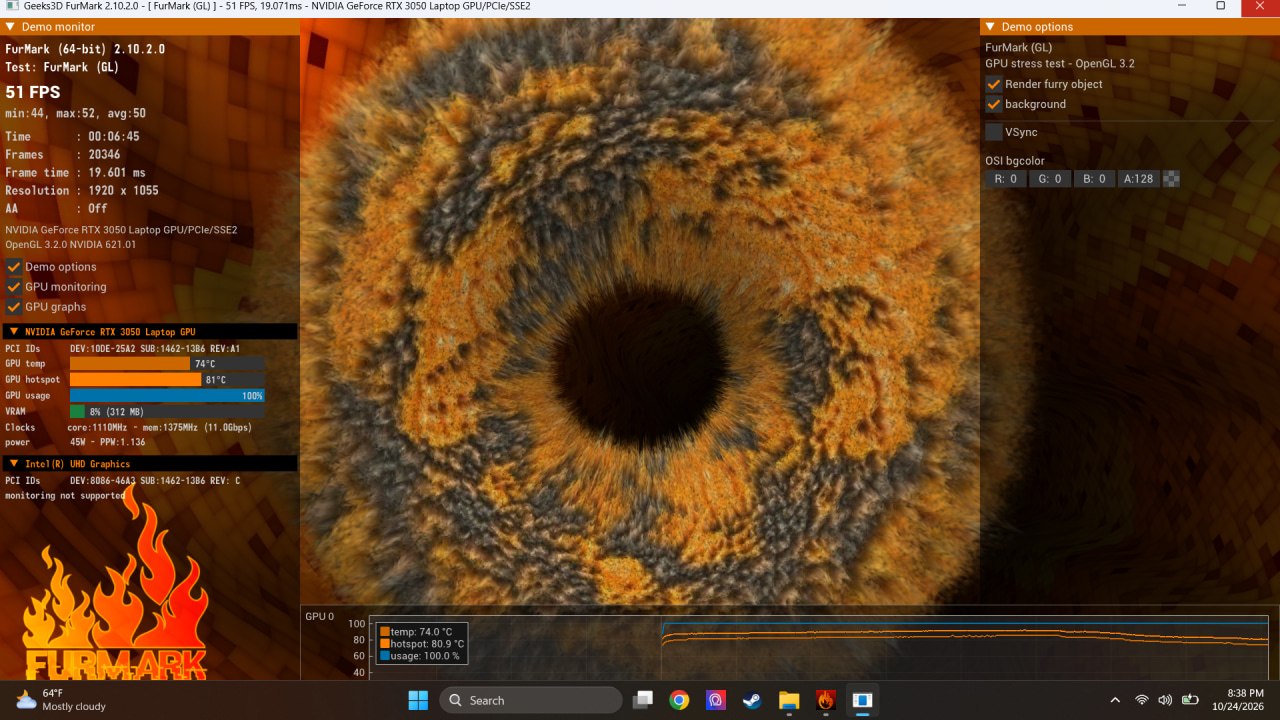1280x720 pixels.
Task: Click the OSI bgcolor color swatch
Action: coord(1171,179)
